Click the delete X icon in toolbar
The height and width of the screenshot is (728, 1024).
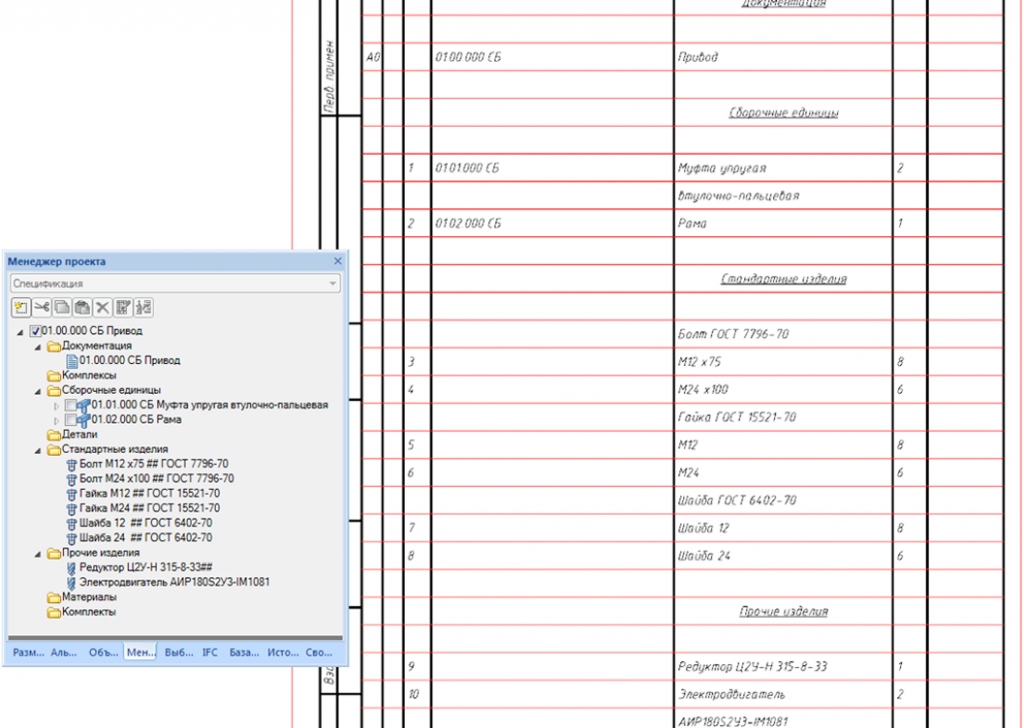tap(103, 308)
